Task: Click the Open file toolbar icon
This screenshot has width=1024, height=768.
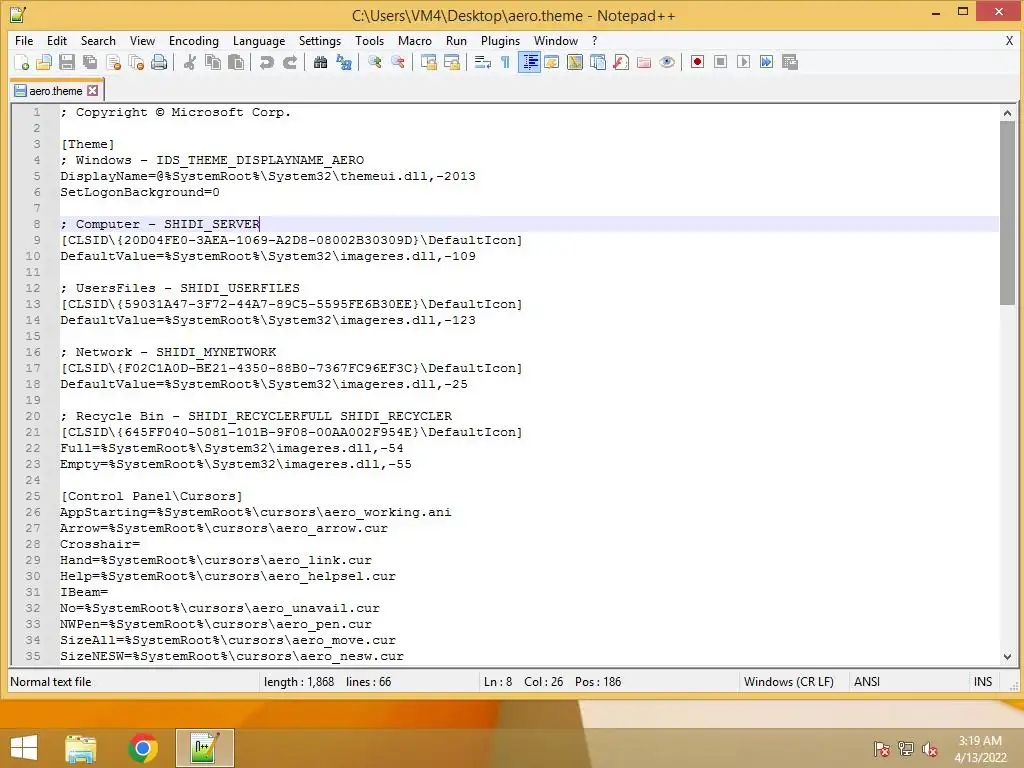Action: 44,62
